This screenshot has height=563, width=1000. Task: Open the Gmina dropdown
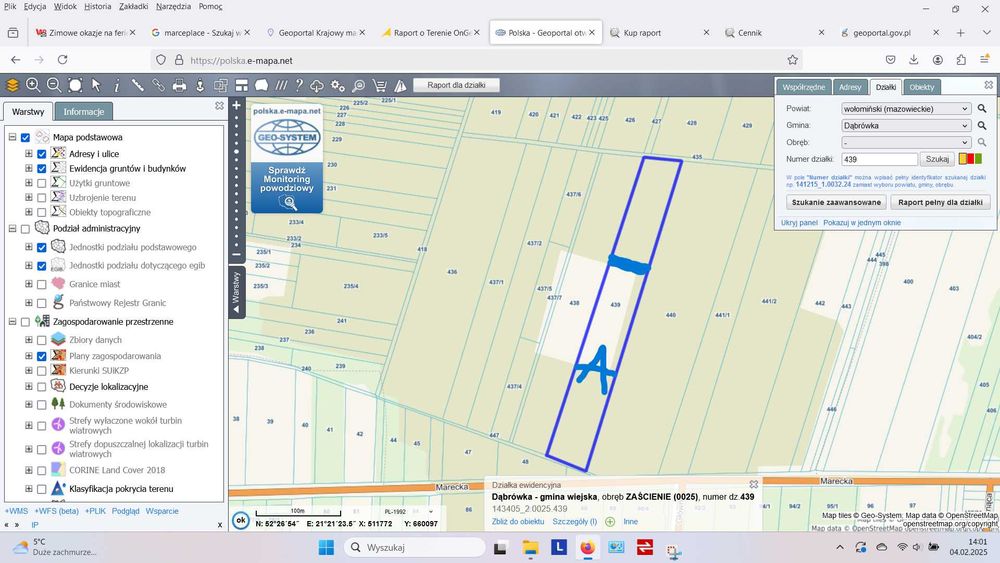906,126
